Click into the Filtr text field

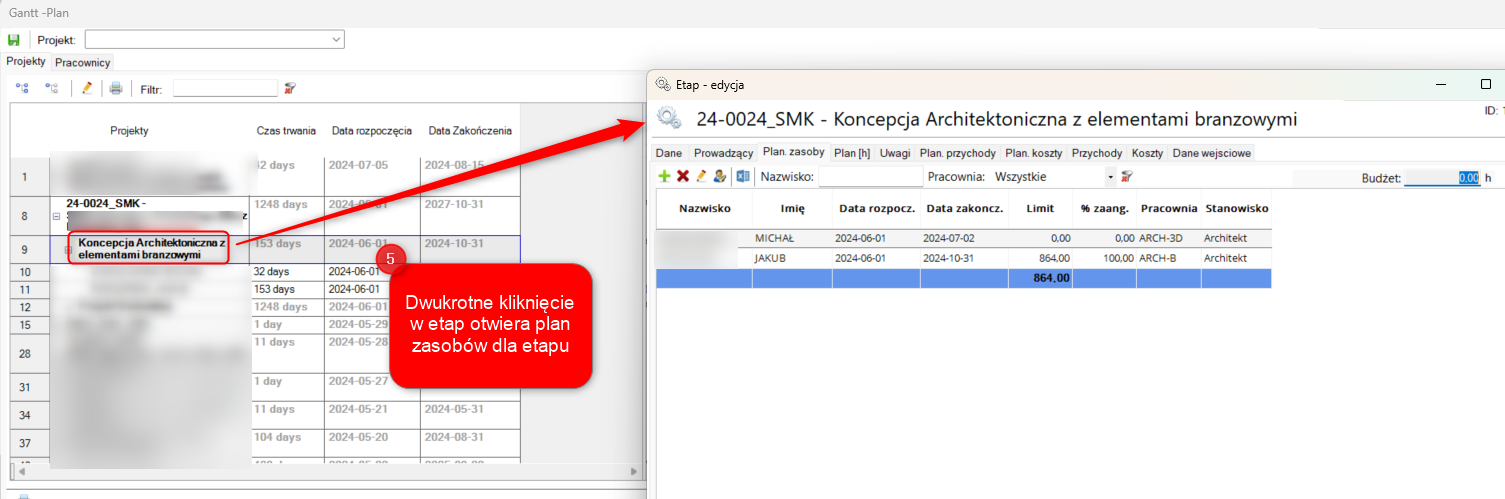click(225, 88)
